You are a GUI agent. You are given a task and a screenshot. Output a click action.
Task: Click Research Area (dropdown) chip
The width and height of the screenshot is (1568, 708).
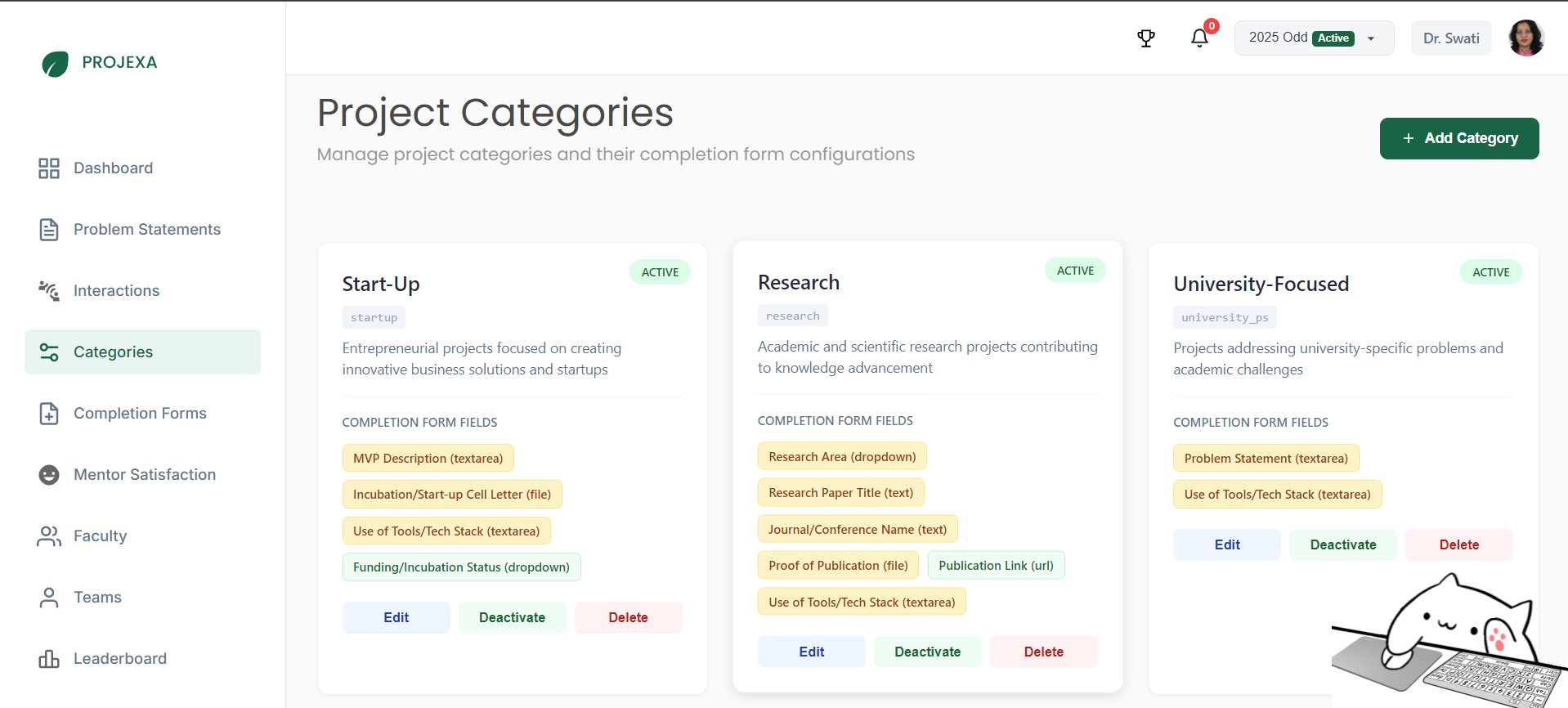[842, 457]
